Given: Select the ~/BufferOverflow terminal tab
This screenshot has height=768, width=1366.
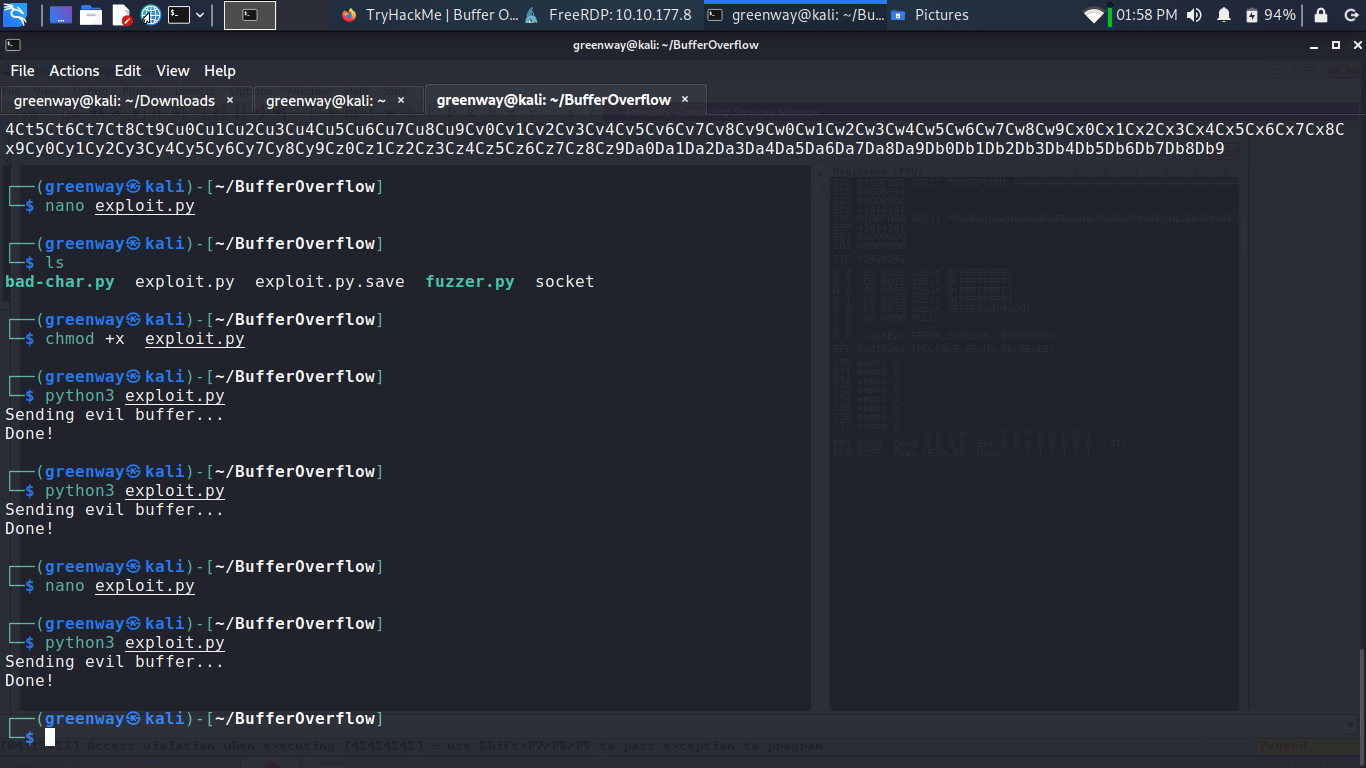Looking at the screenshot, I should point(566,100).
